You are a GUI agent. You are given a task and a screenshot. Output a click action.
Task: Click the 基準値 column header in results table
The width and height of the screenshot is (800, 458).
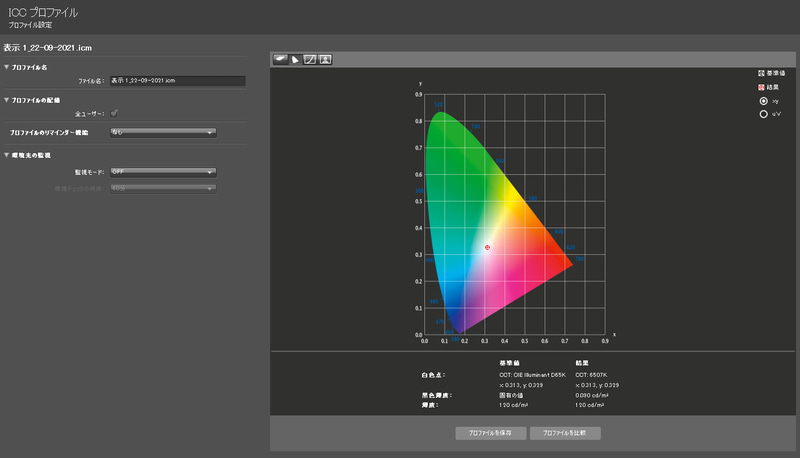(509, 363)
